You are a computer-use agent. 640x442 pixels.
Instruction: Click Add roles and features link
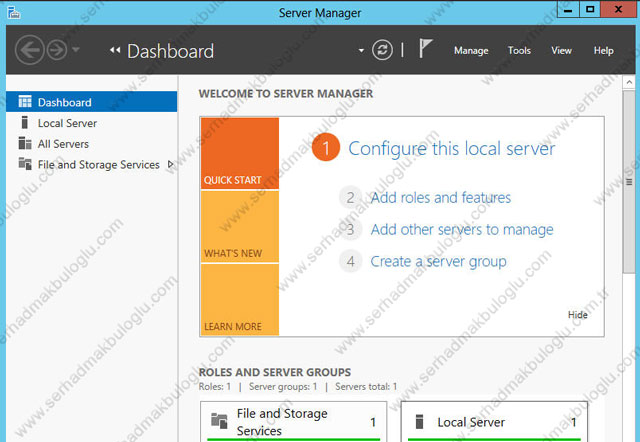point(440,198)
